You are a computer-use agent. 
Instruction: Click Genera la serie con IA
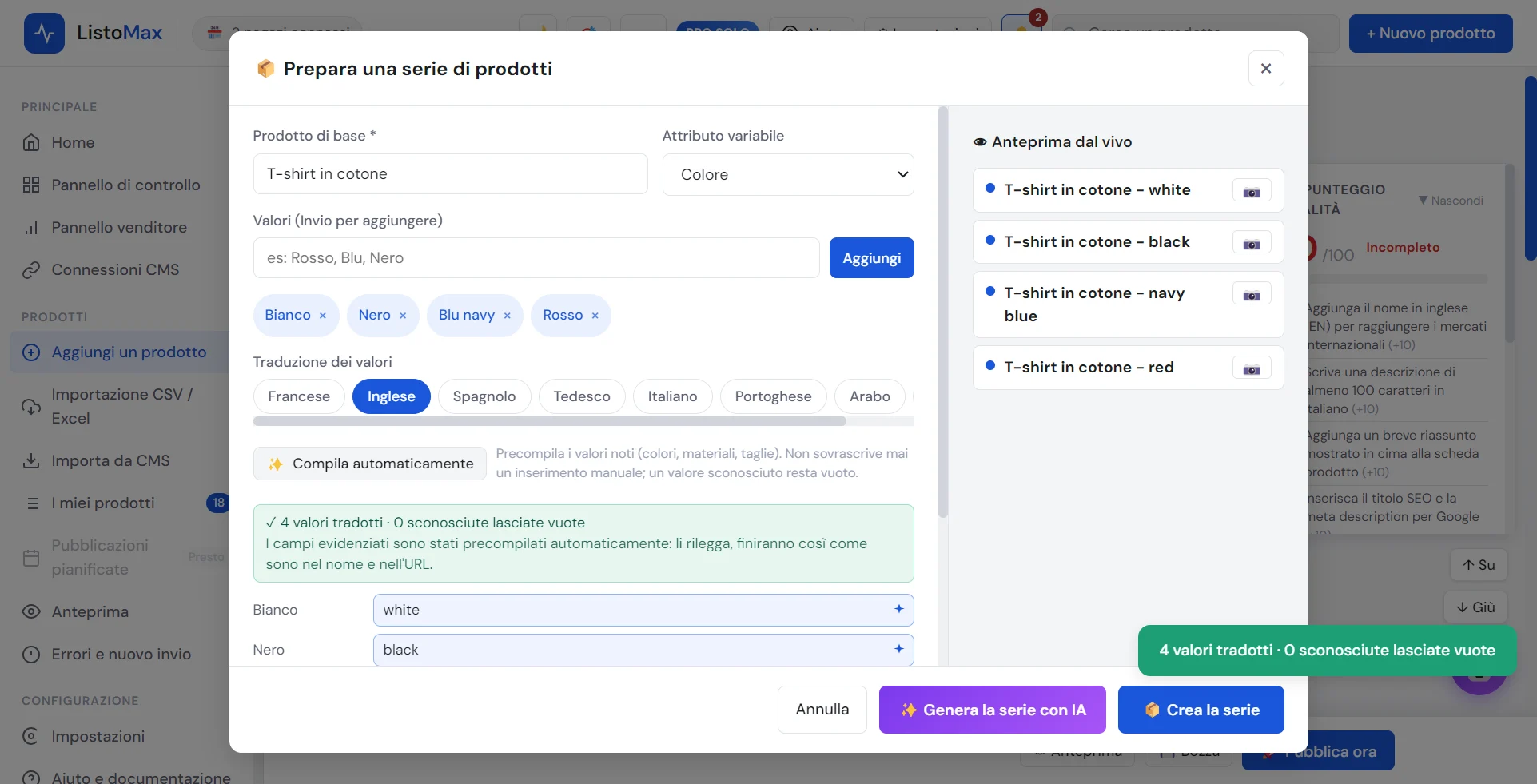[x=993, y=710]
